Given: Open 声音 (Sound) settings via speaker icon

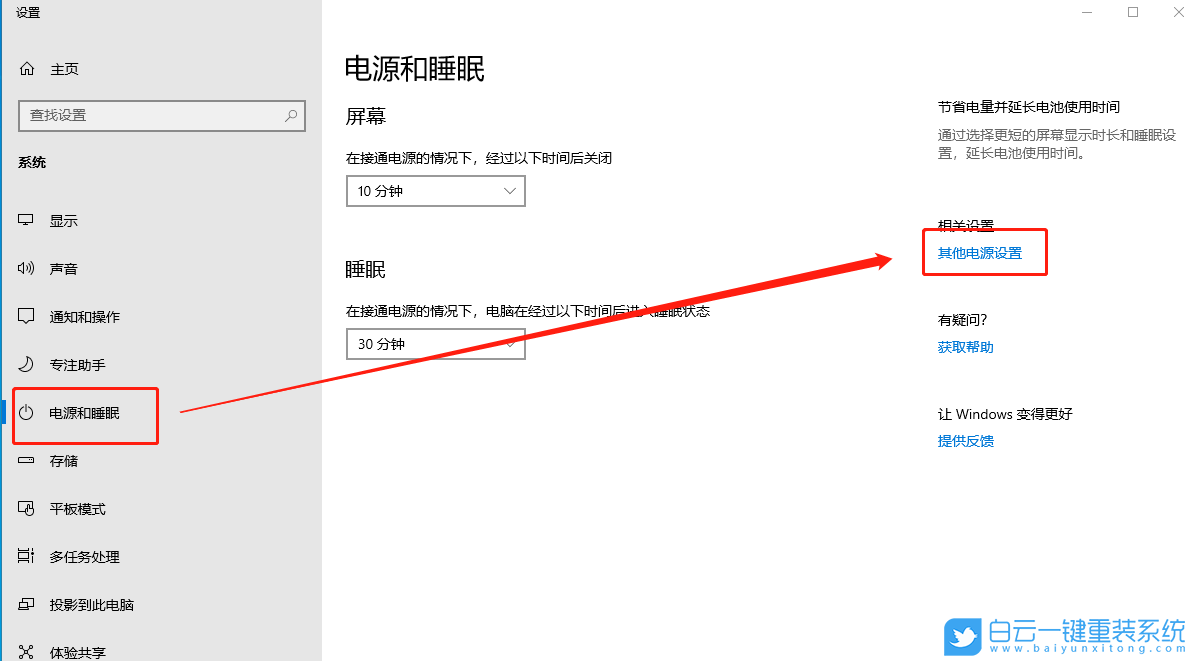Looking at the screenshot, I should coord(25,268).
